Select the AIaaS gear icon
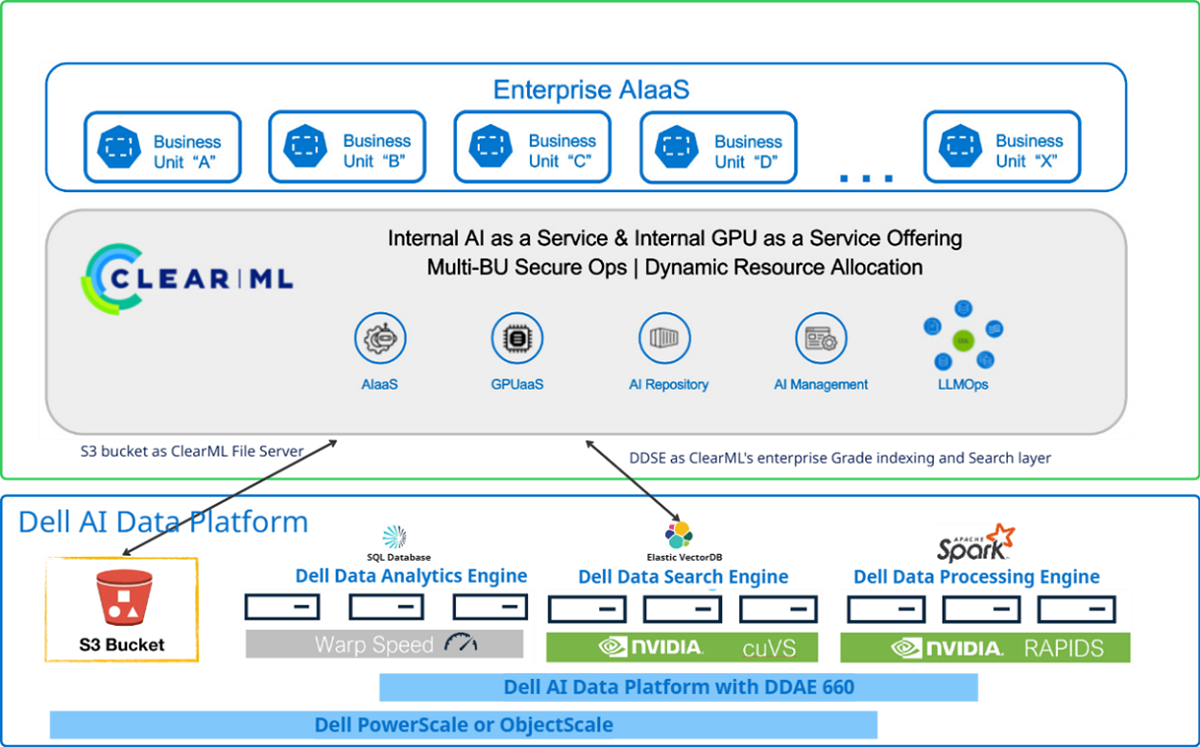Screen dimensions: 1200x747 point(380,339)
